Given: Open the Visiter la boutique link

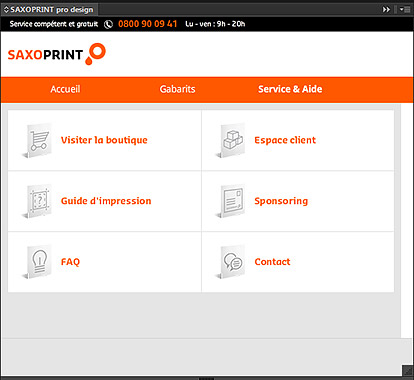Looking at the screenshot, I should coord(104,140).
